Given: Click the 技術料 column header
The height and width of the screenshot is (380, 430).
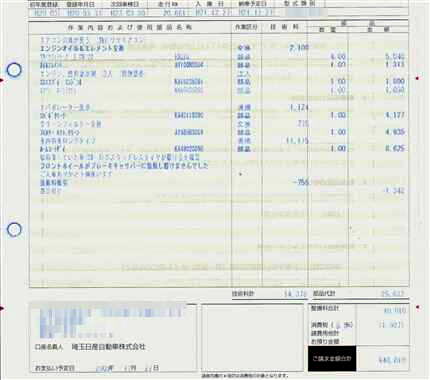Looking at the screenshot, I should [284, 27].
